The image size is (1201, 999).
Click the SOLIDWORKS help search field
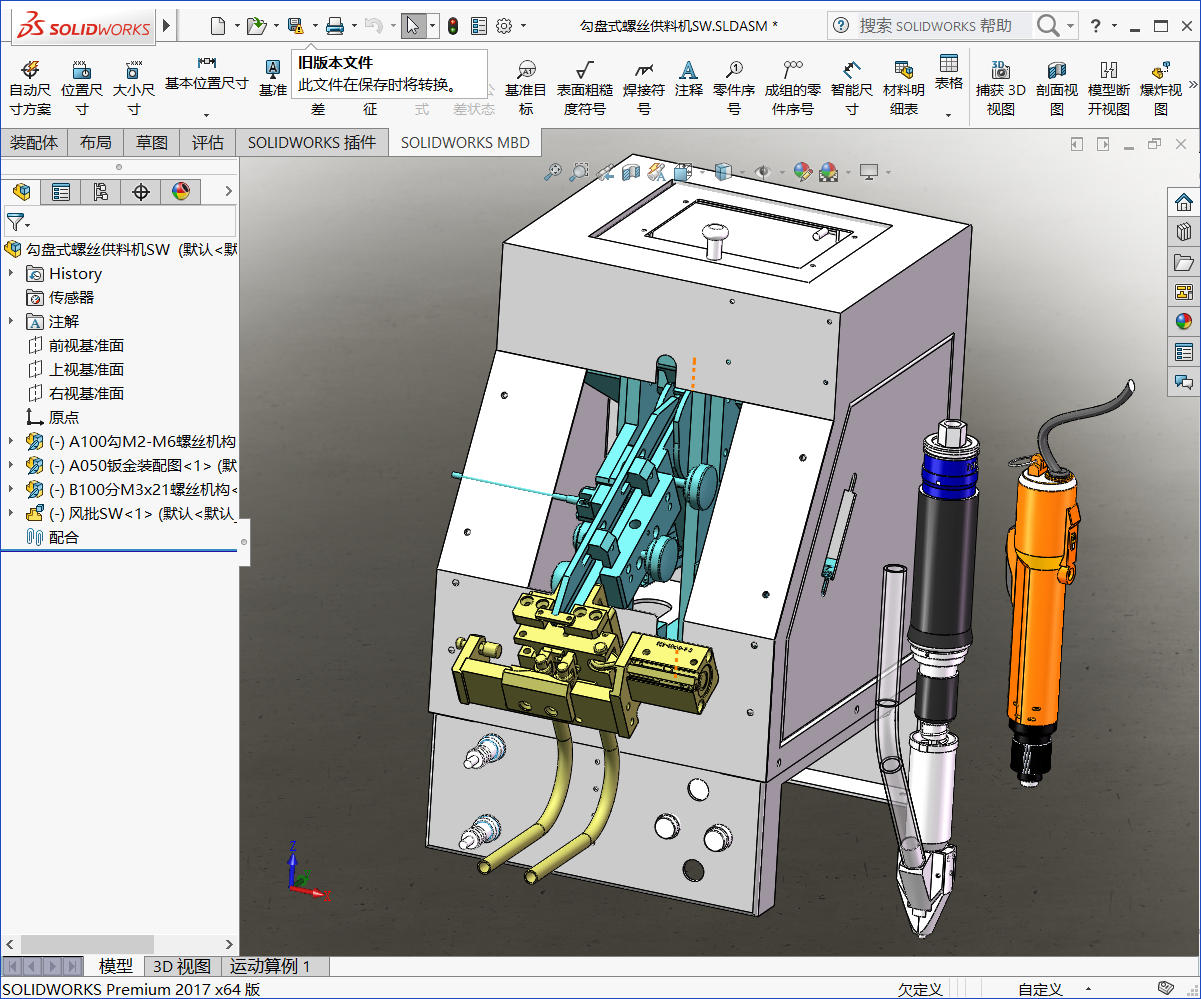pyautogui.click(x=943, y=26)
